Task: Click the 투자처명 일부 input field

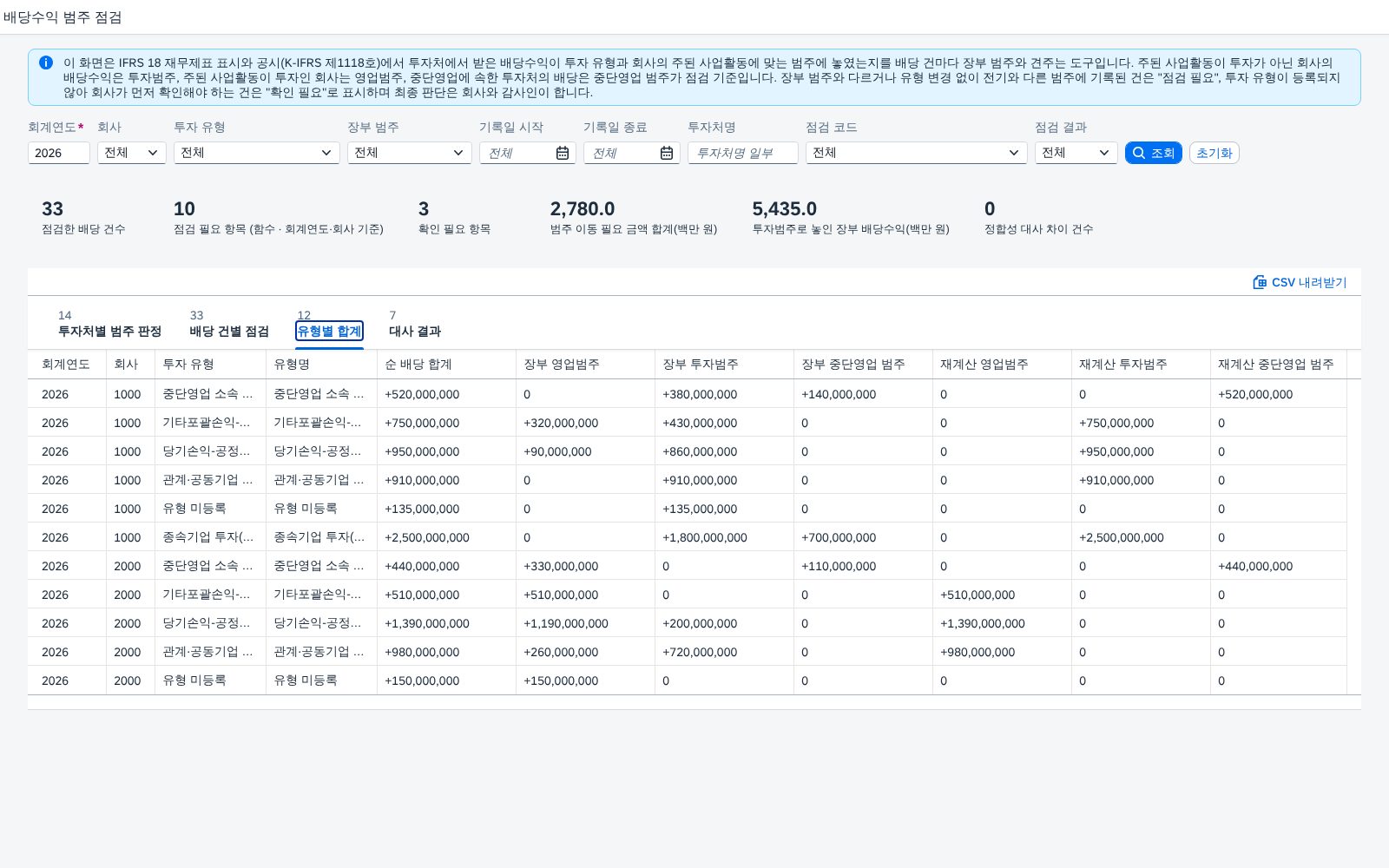Action: click(743, 153)
